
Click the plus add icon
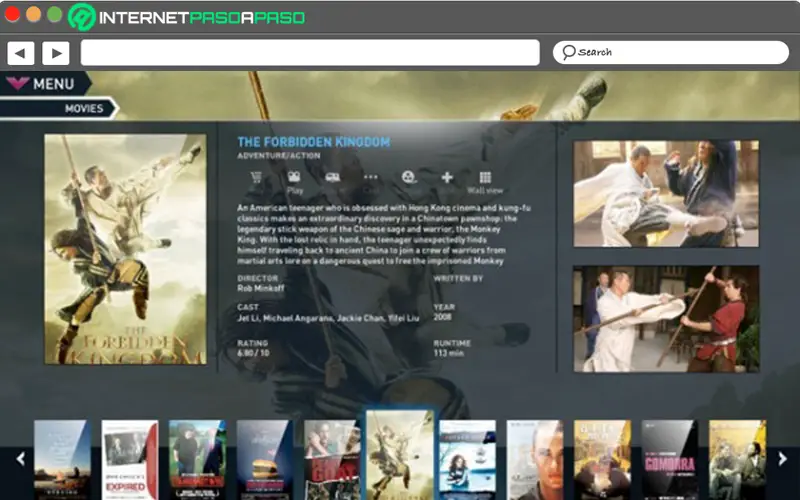point(447,177)
